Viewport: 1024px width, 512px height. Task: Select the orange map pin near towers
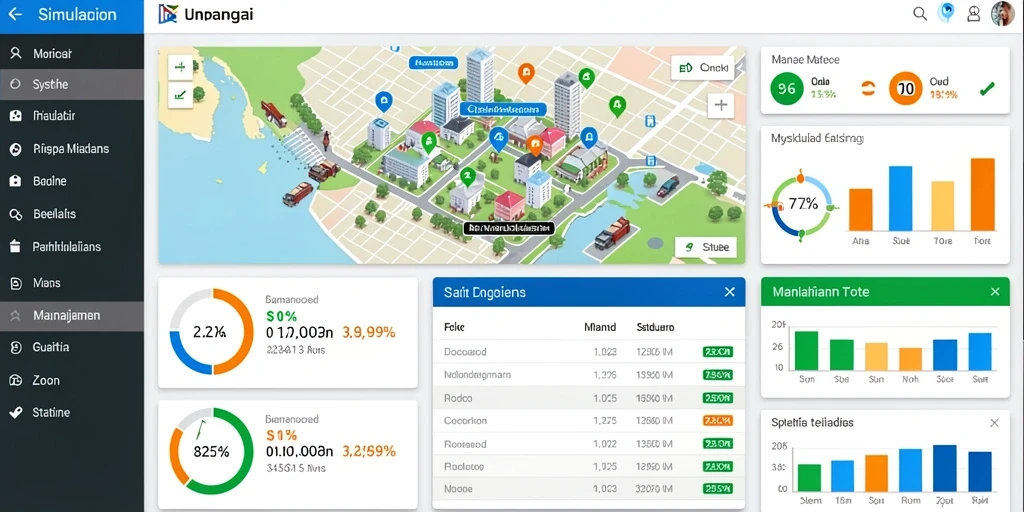click(525, 74)
